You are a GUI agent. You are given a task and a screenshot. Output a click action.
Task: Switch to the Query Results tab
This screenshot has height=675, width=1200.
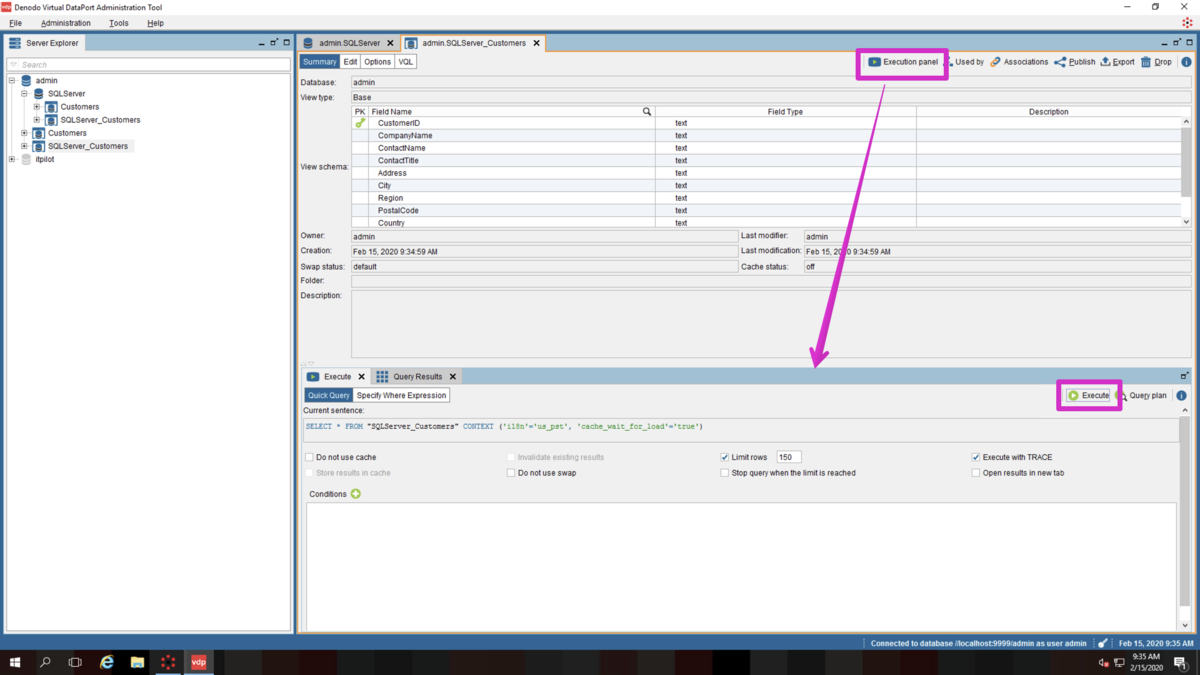[416, 377]
